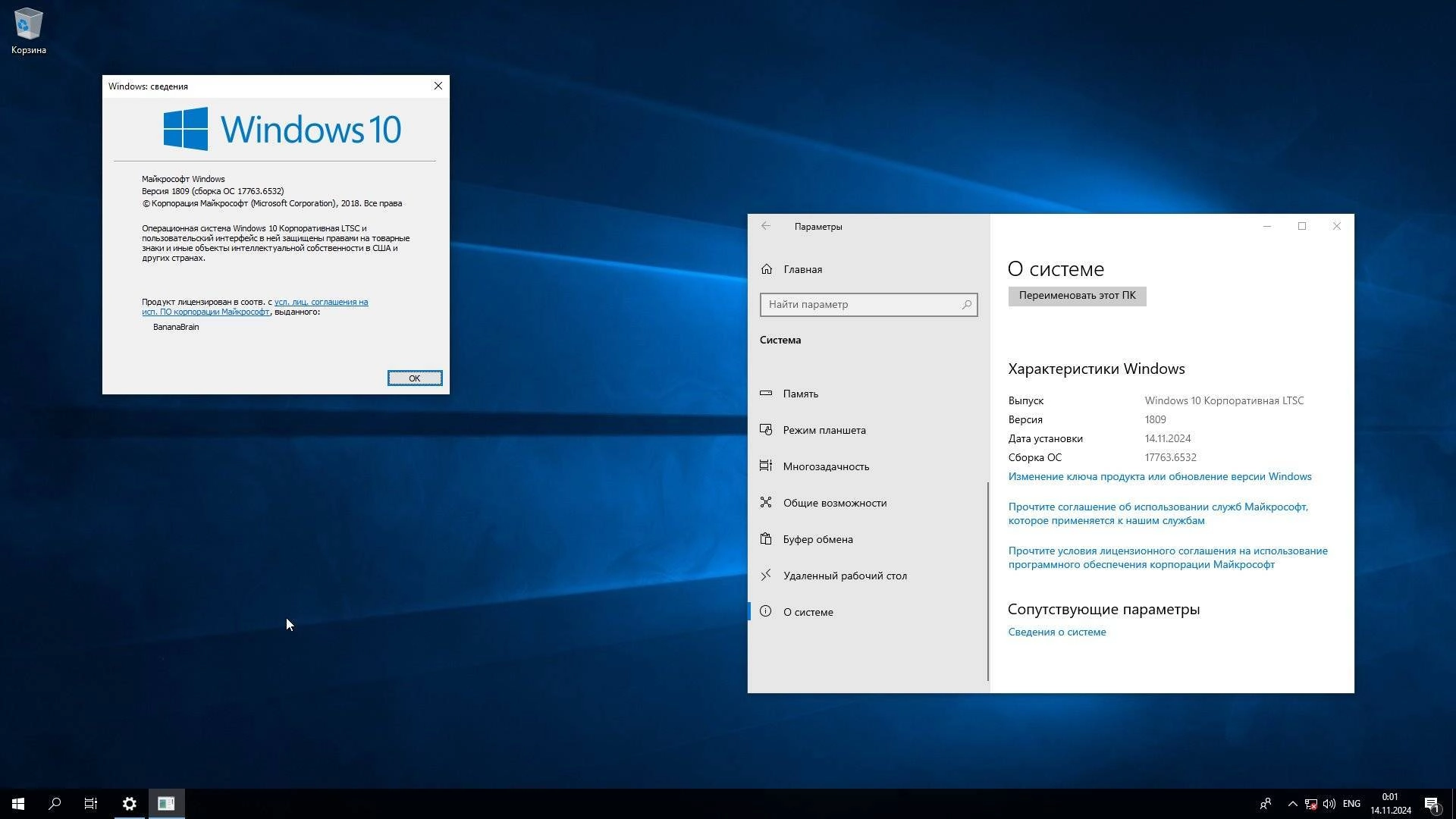Click the back arrow in Параметры window
This screenshot has height=819, width=1456.
click(766, 226)
